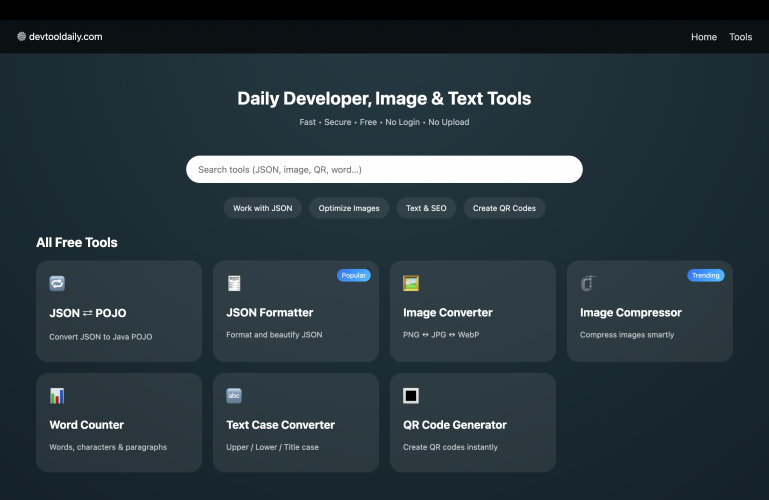Image resolution: width=769 pixels, height=500 pixels.
Task: Click the Word Counter bar chart icon
Action: (57, 396)
